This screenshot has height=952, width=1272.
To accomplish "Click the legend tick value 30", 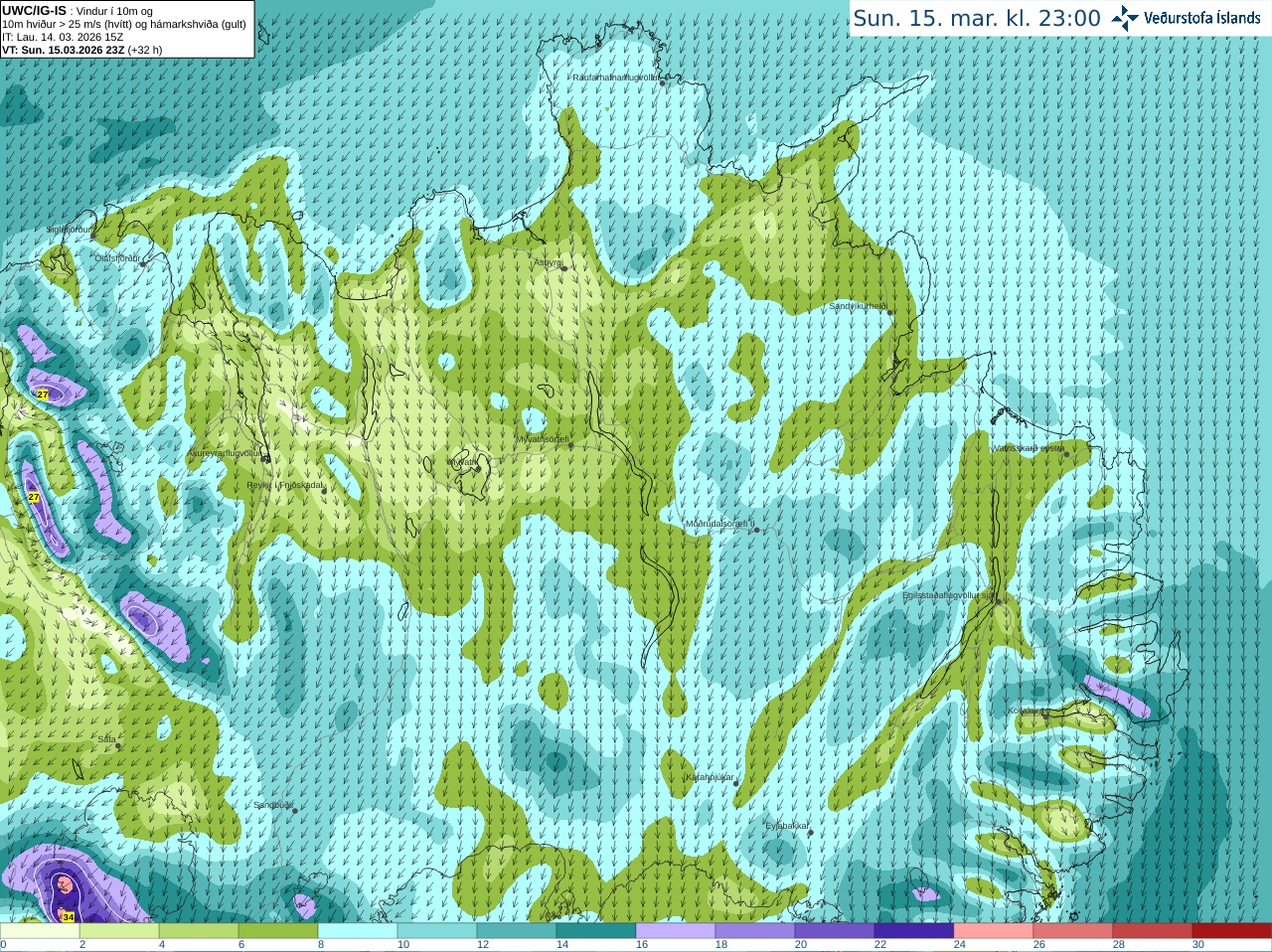I will pyautogui.click(x=1198, y=945).
